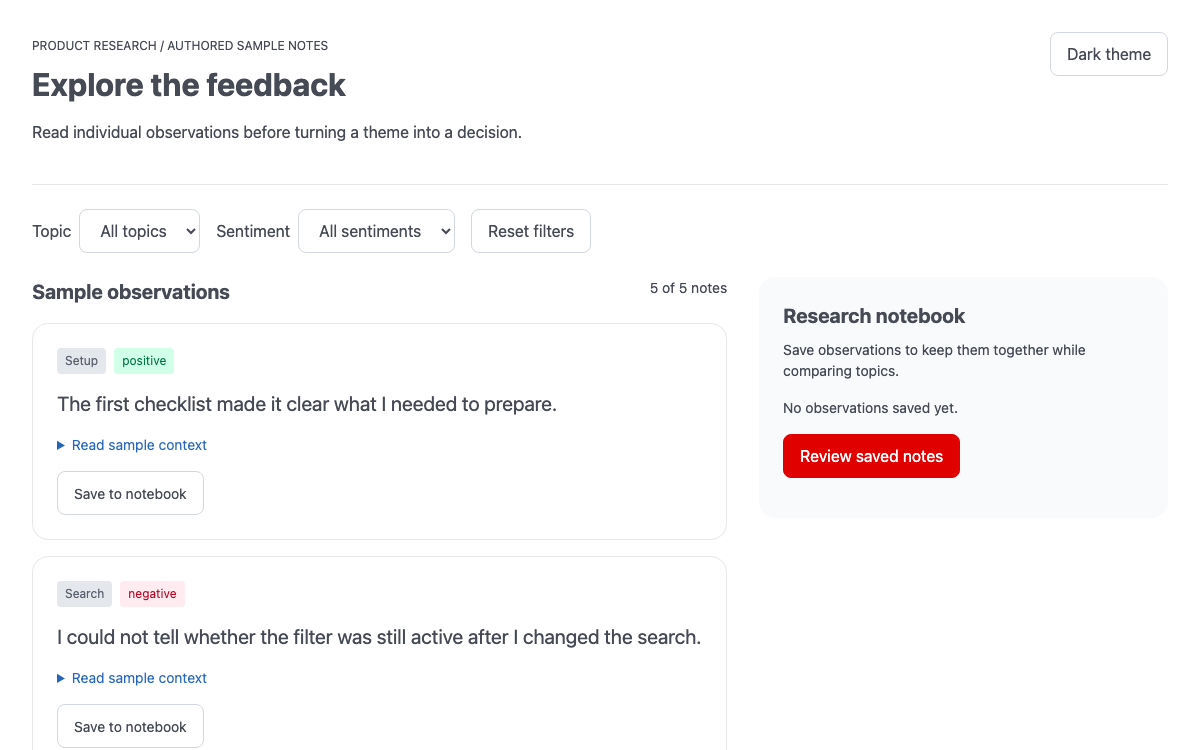Click the Search topic tag
The width and height of the screenshot is (1200, 750).
pyautogui.click(x=85, y=594)
